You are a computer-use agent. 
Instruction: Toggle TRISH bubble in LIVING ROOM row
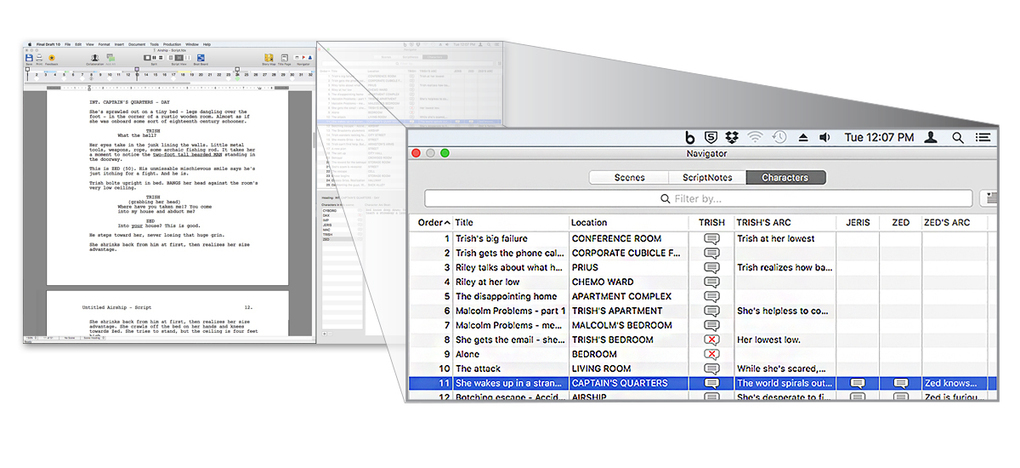tap(712, 368)
